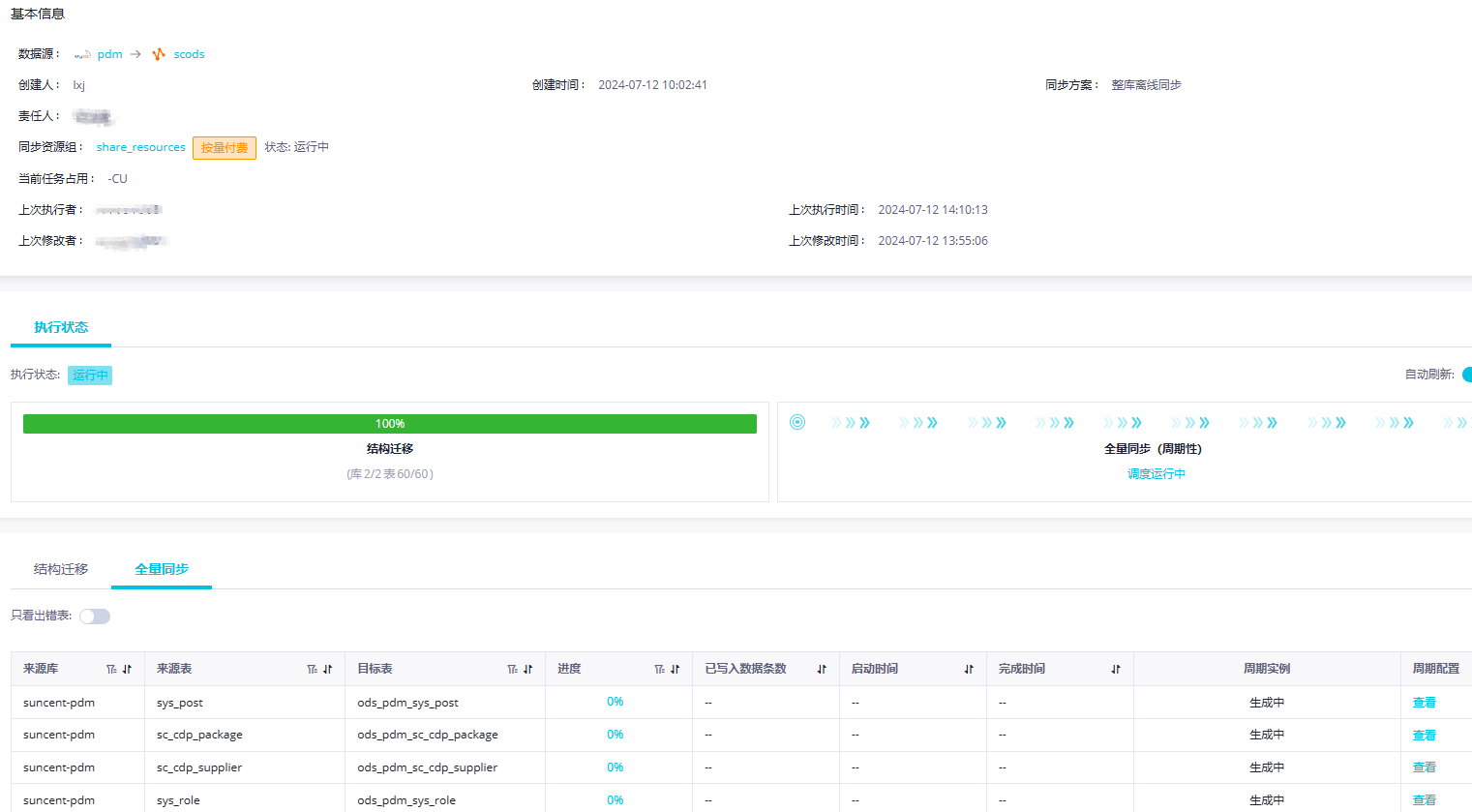Select the 全量同步 tab
1472x812 pixels.
click(162, 569)
